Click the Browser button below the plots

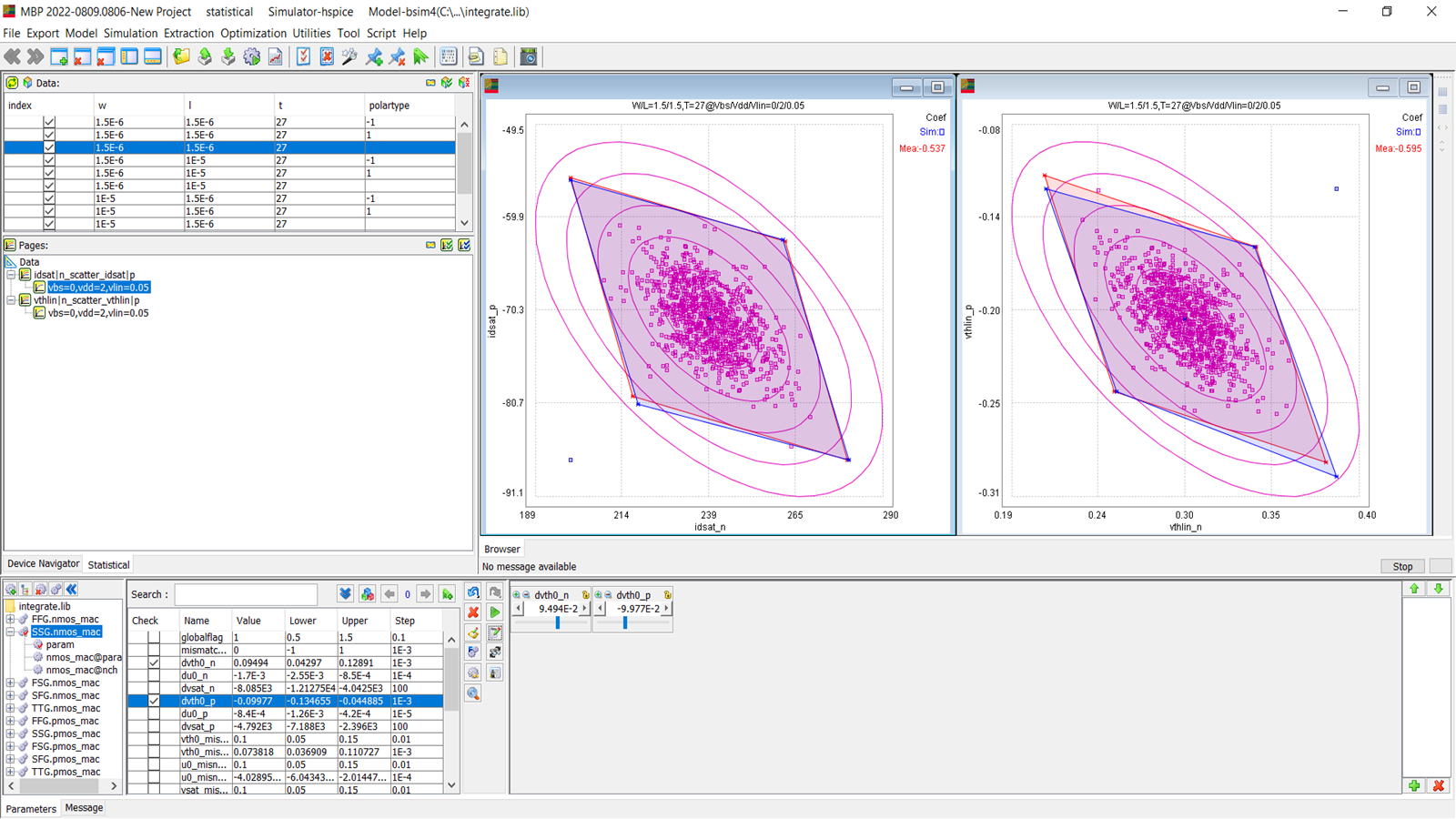pos(501,548)
